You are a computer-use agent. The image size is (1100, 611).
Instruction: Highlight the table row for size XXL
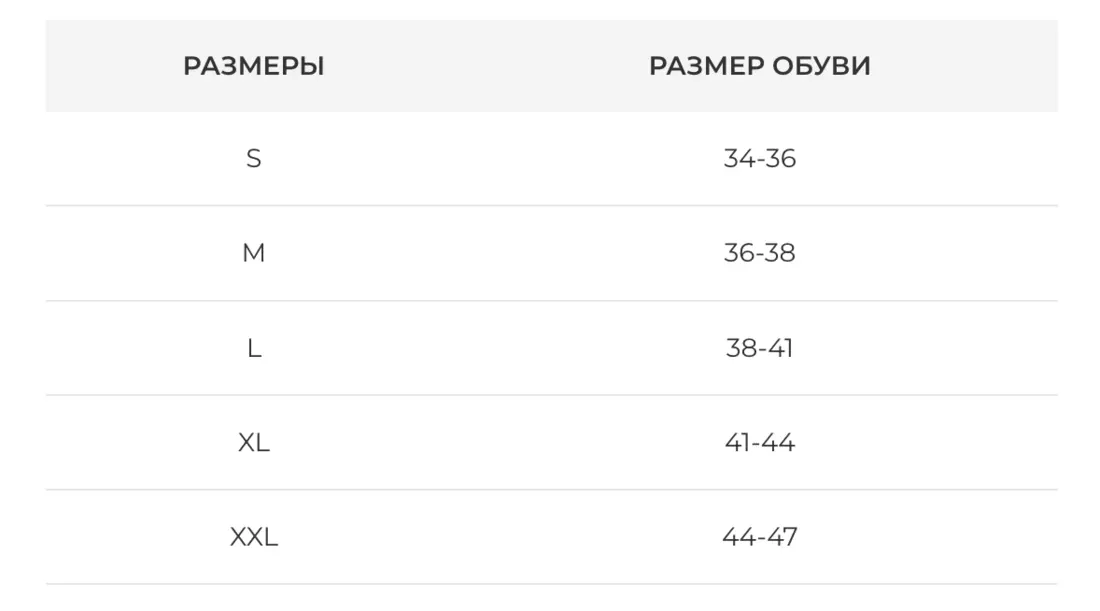pyautogui.click(x=500, y=537)
